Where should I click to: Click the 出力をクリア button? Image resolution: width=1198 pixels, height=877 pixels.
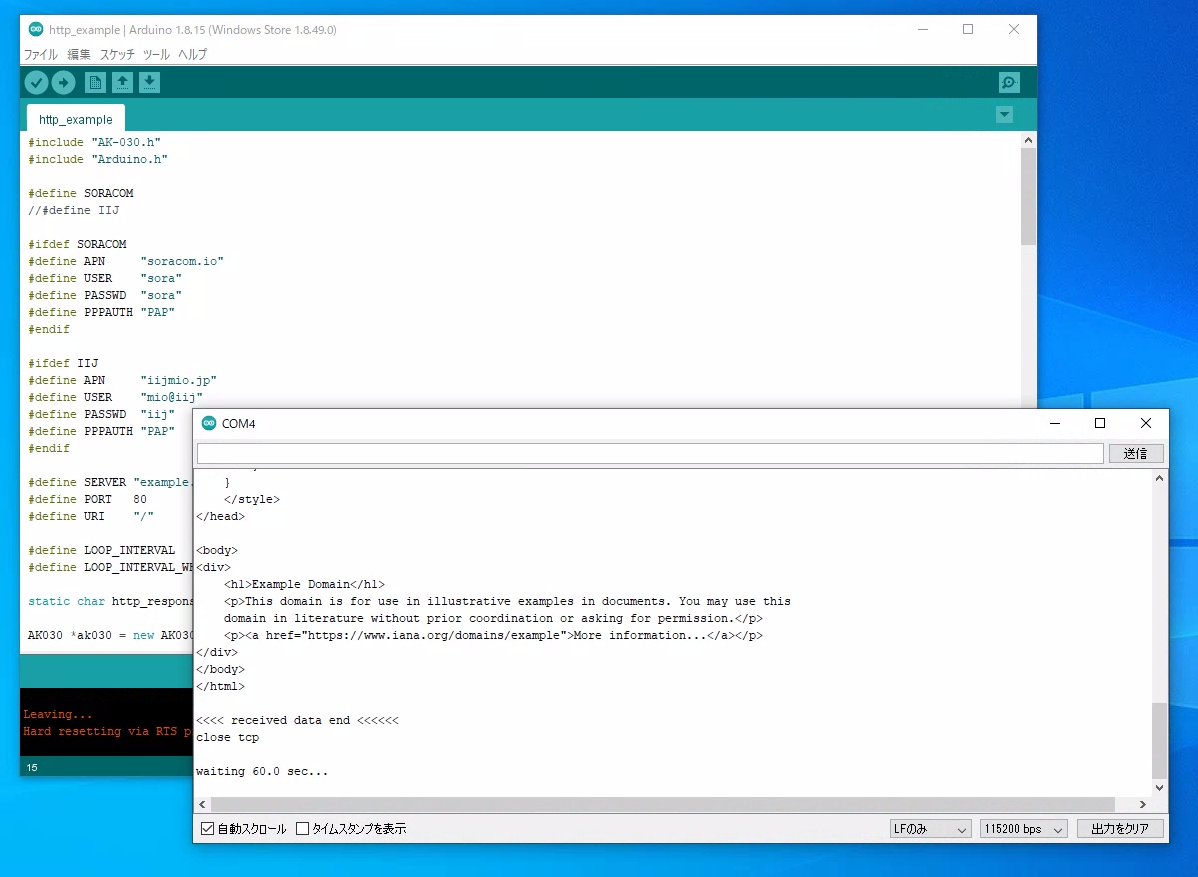(x=1120, y=829)
